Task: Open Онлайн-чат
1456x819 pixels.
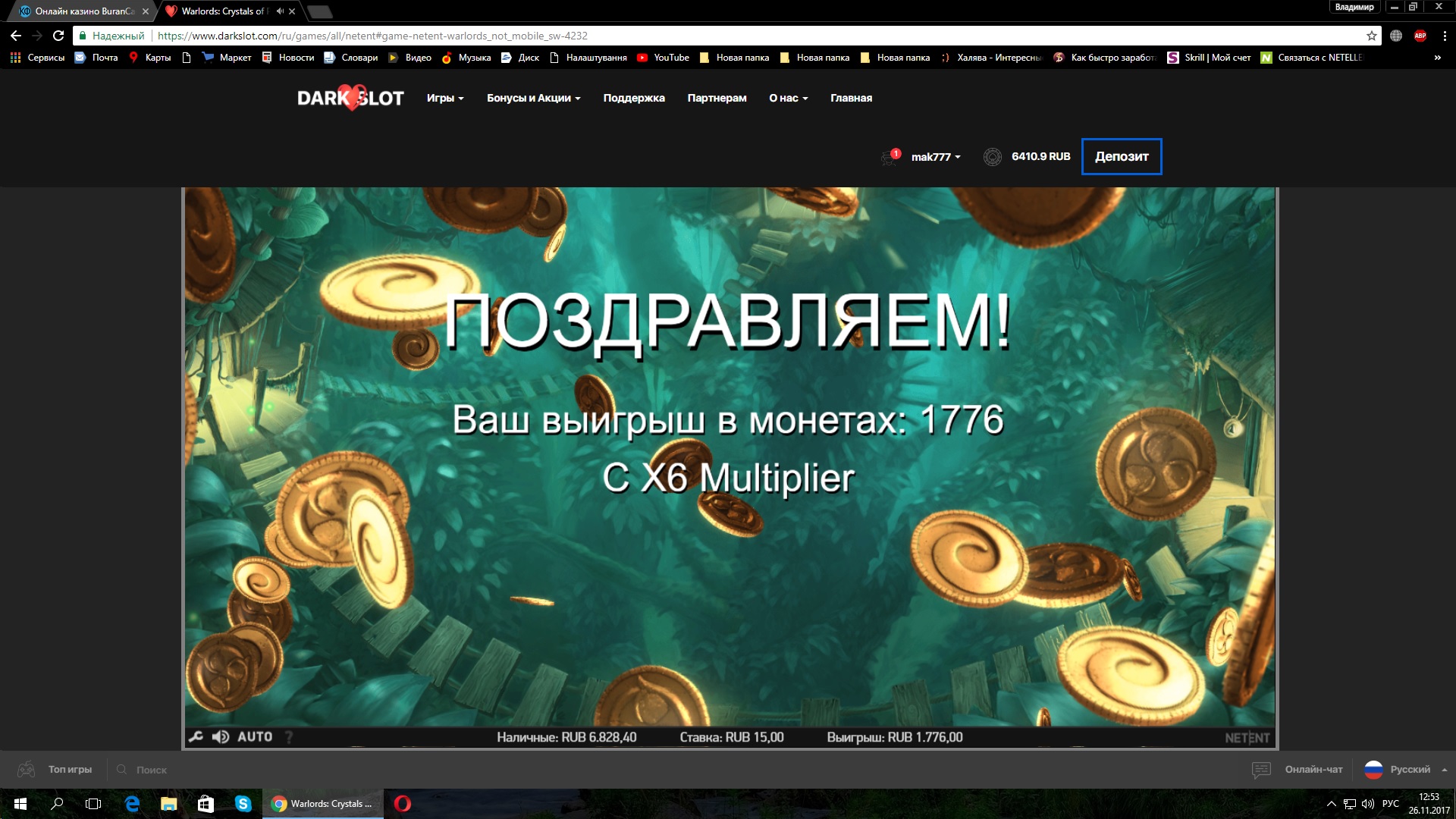Action: click(x=1313, y=769)
